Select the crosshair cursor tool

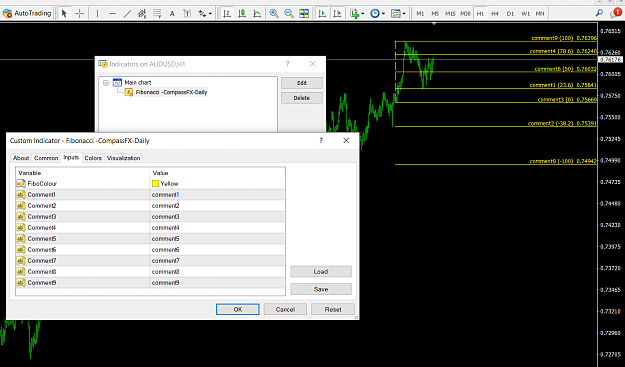(79, 14)
